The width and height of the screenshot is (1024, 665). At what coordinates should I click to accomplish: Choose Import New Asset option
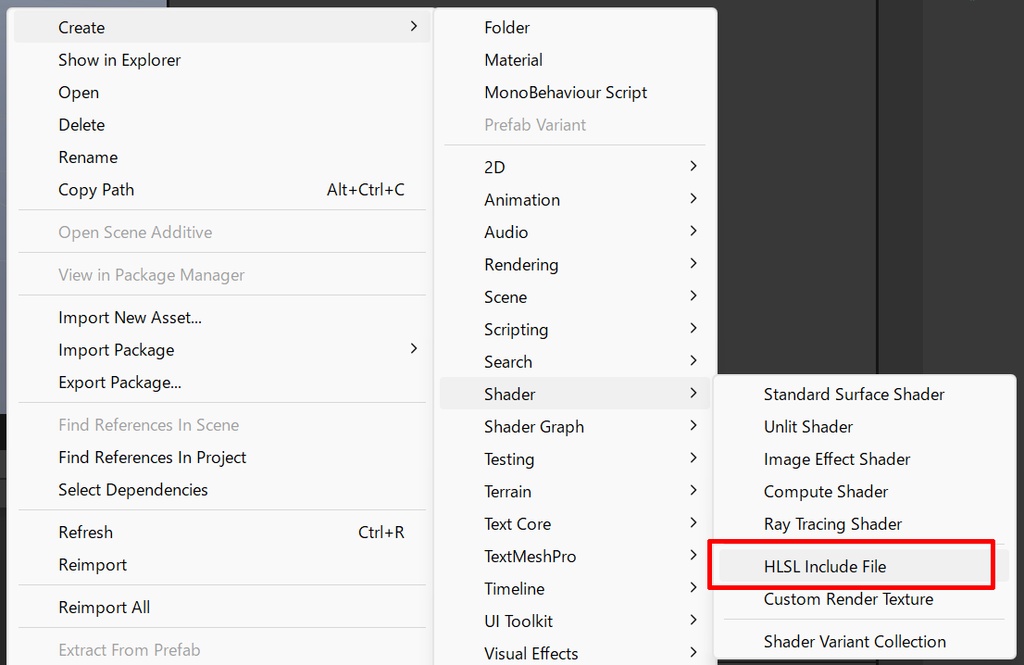coord(130,318)
